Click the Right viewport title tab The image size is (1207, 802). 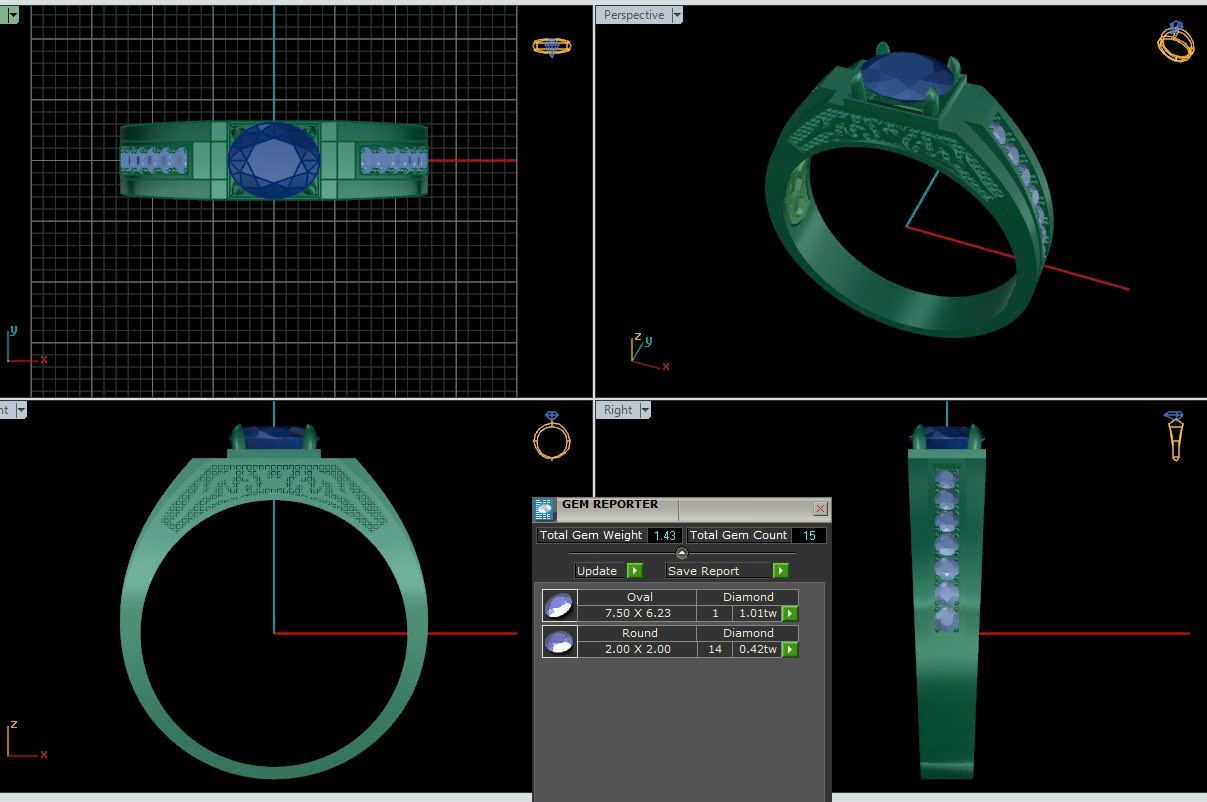[618, 410]
